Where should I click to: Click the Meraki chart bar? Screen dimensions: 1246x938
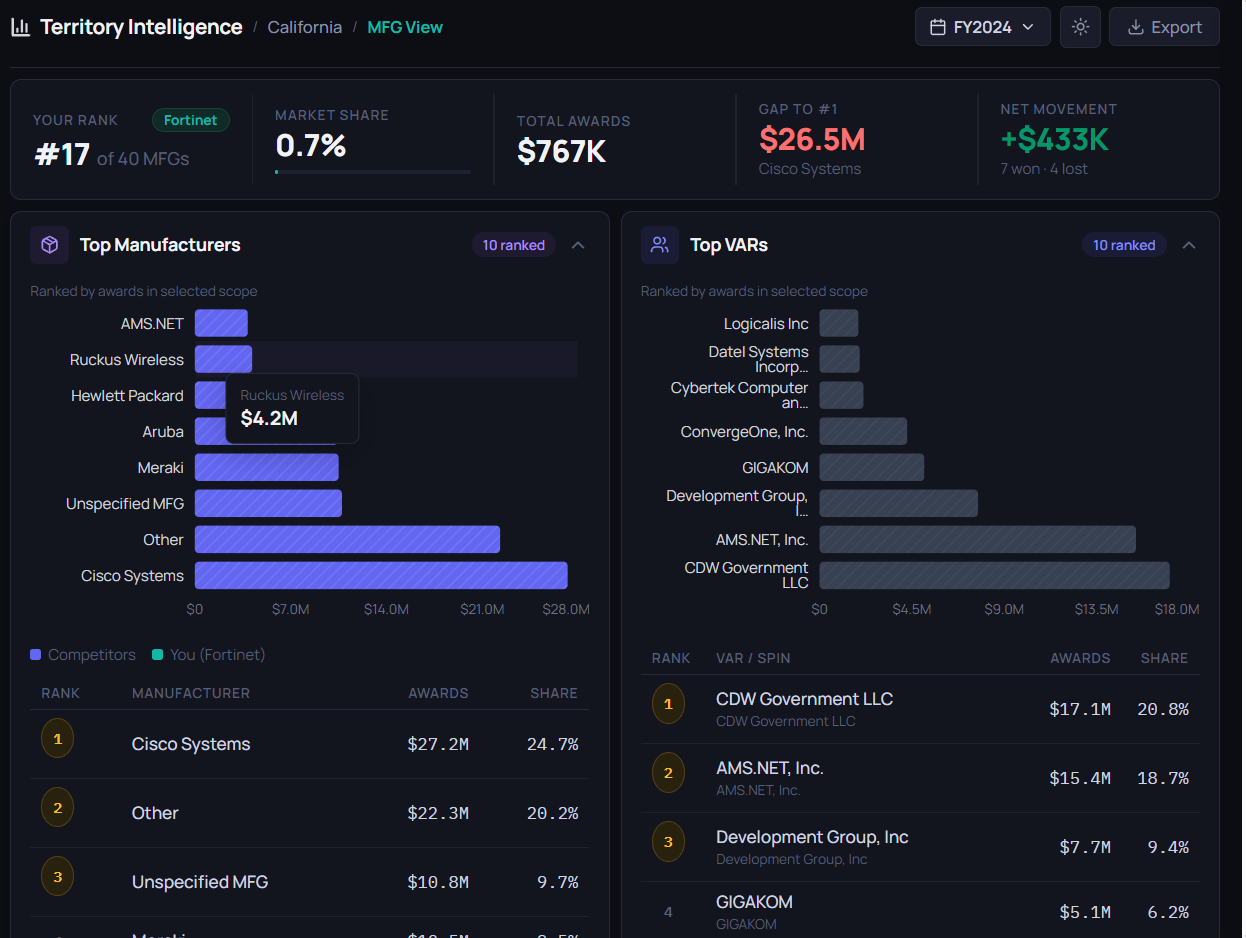click(x=267, y=468)
